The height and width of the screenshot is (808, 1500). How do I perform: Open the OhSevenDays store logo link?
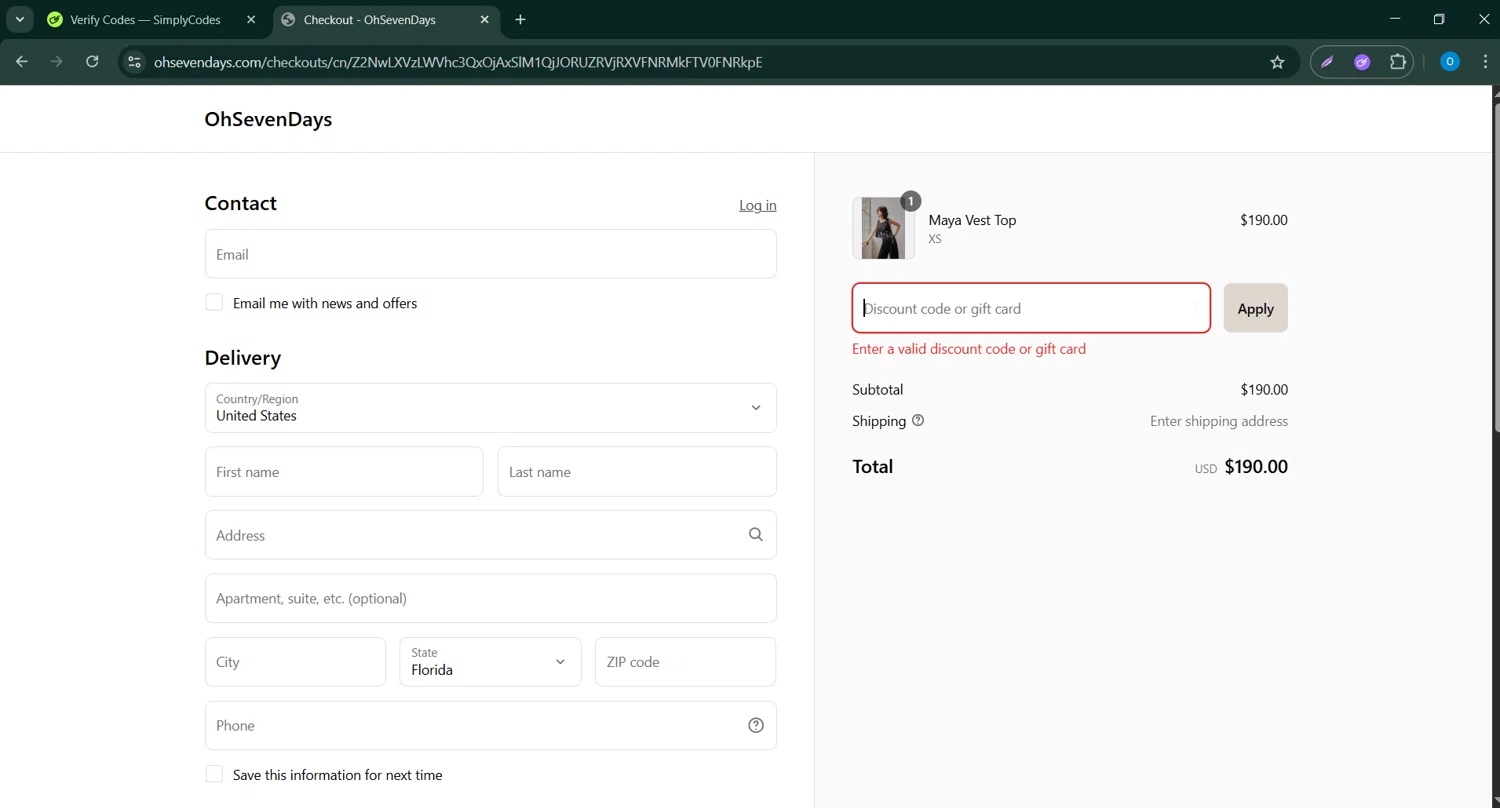268,119
